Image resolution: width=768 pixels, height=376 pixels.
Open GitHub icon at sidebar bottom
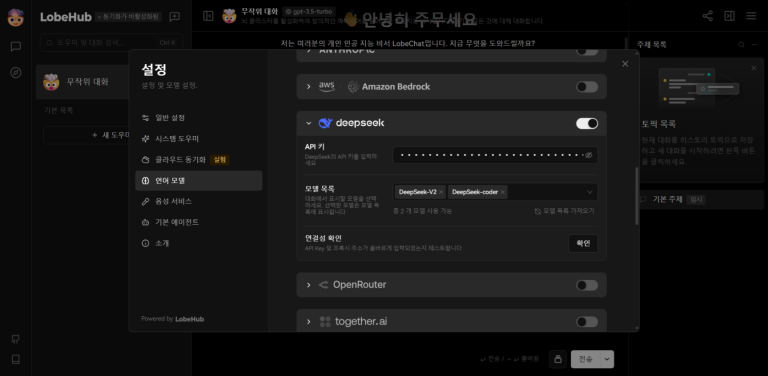point(16,339)
